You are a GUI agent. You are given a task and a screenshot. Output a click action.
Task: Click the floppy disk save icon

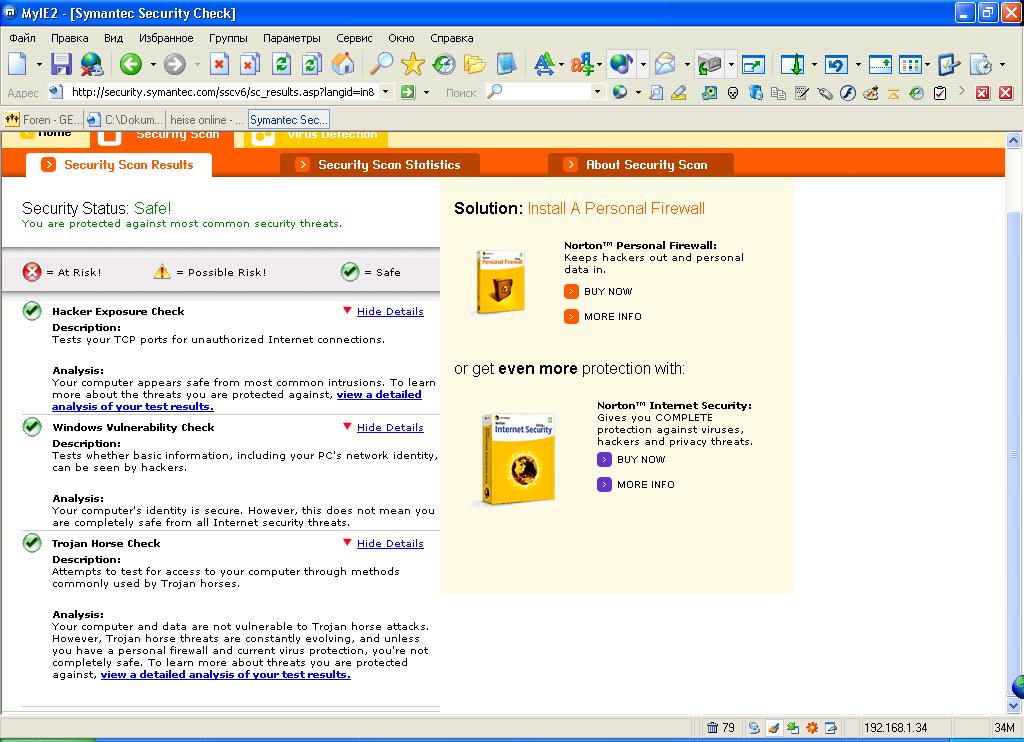coord(61,64)
